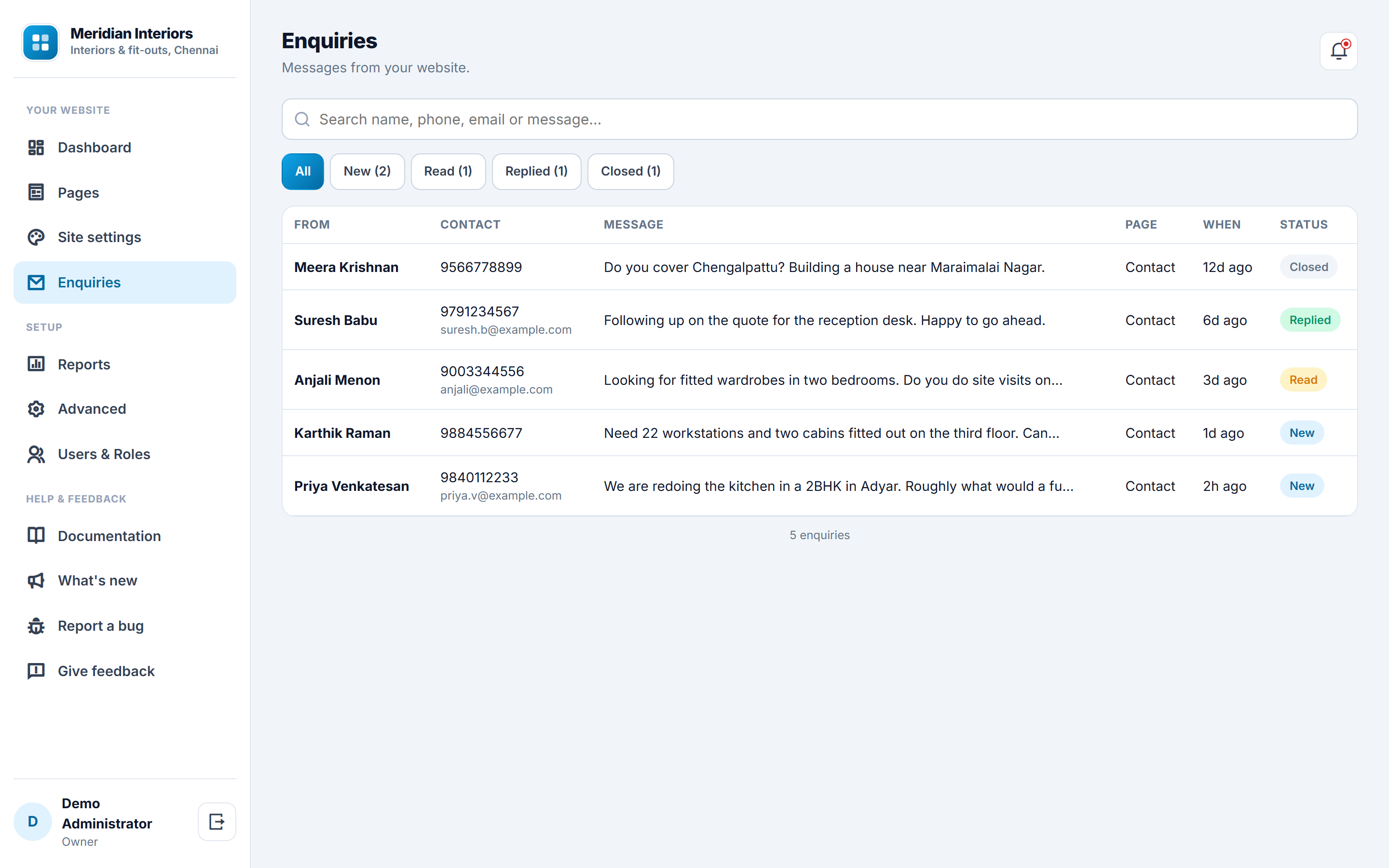Open the notifications bell
The width and height of the screenshot is (1389, 868).
tap(1338, 51)
